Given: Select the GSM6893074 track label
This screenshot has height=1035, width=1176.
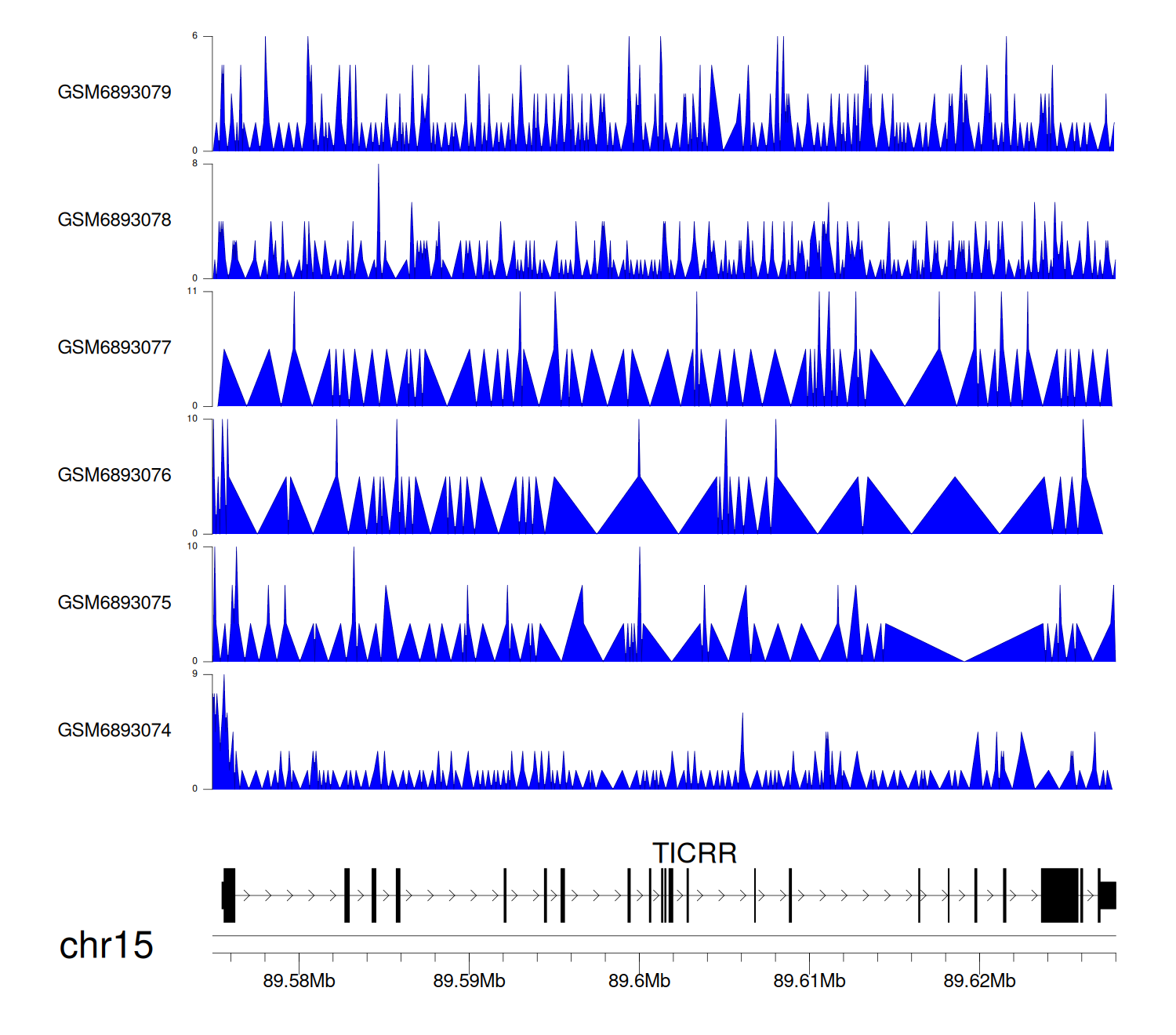Looking at the screenshot, I should (114, 731).
